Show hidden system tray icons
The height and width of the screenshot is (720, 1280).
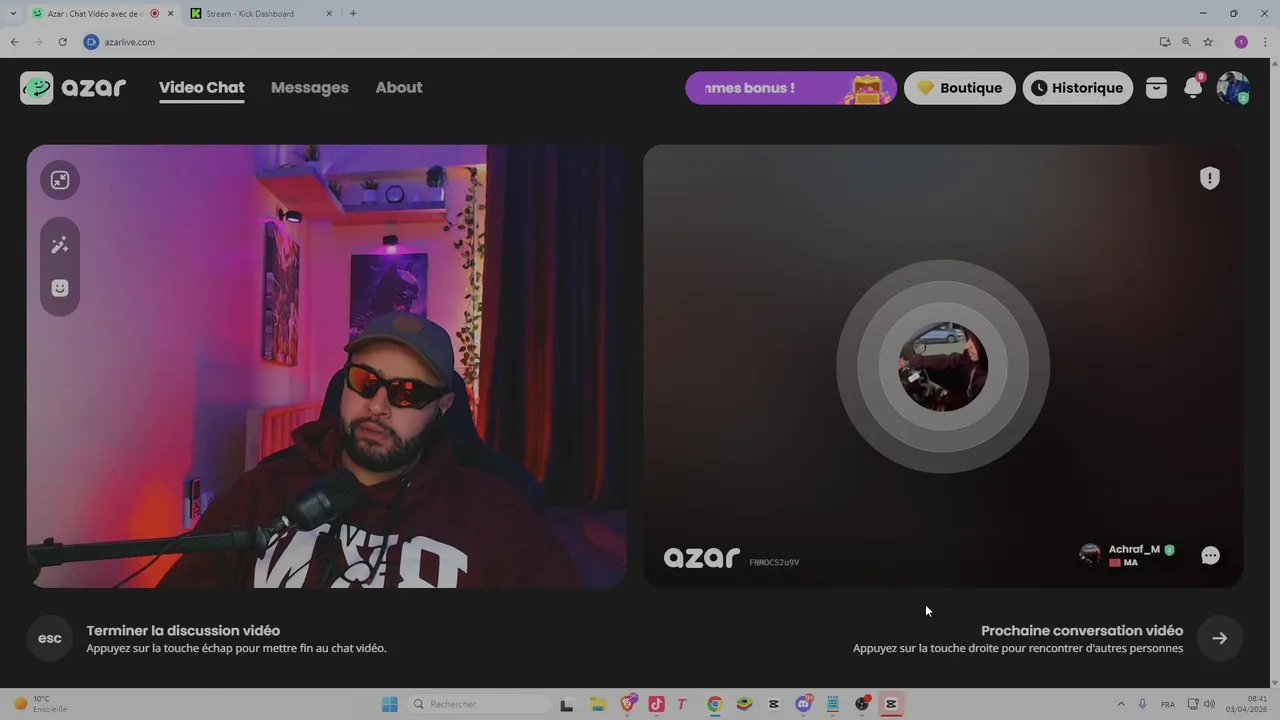pos(1120,704)
